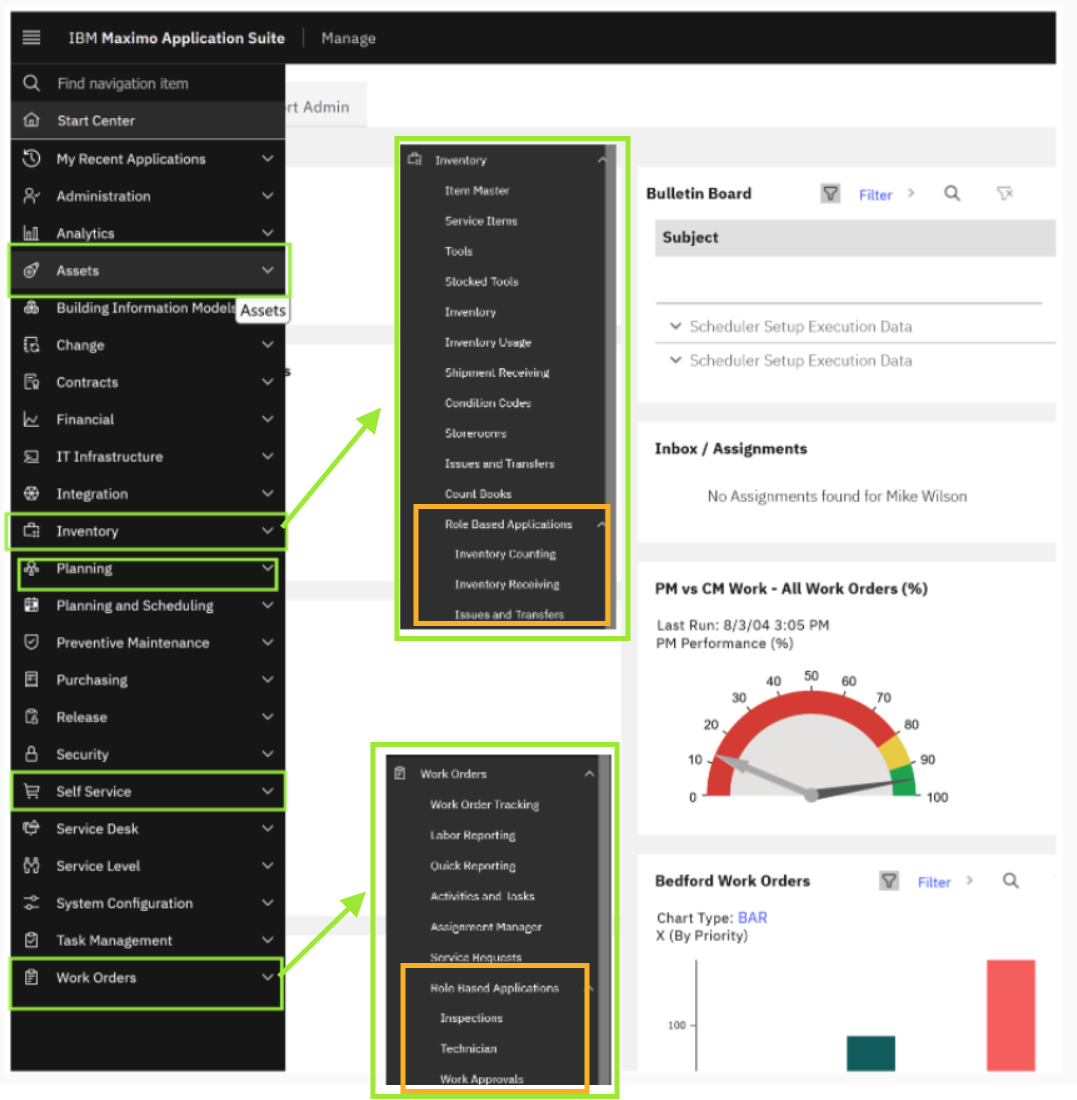Viewport: 1077px width, 1100px height.
Task: Click the Find navigation item search field
Action: click(x=148, y=83)
